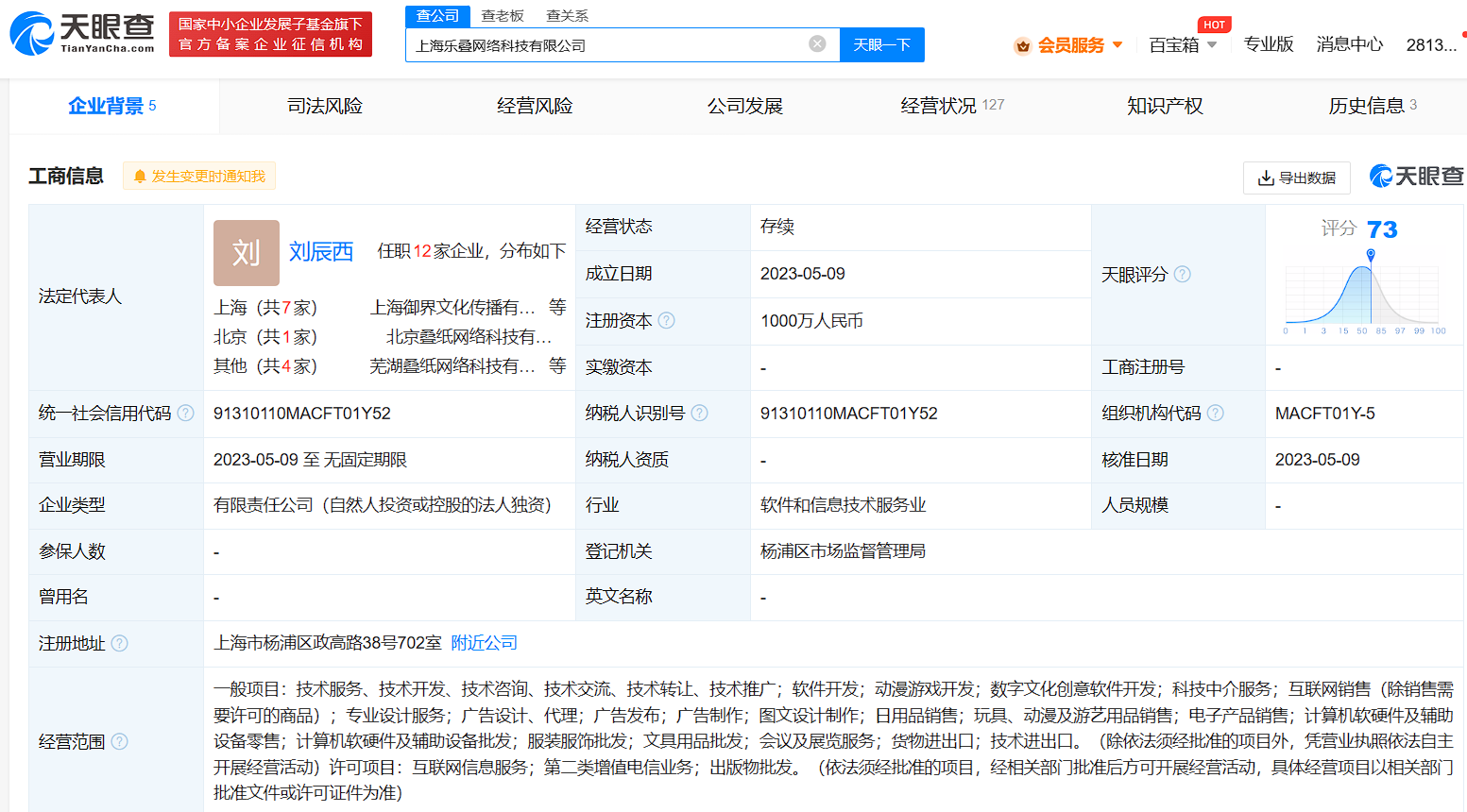The width and height of the screenshot is (1467, 812).
Task: Click the establishment date 2023-05-09
Action: click(x=803, y=274)
